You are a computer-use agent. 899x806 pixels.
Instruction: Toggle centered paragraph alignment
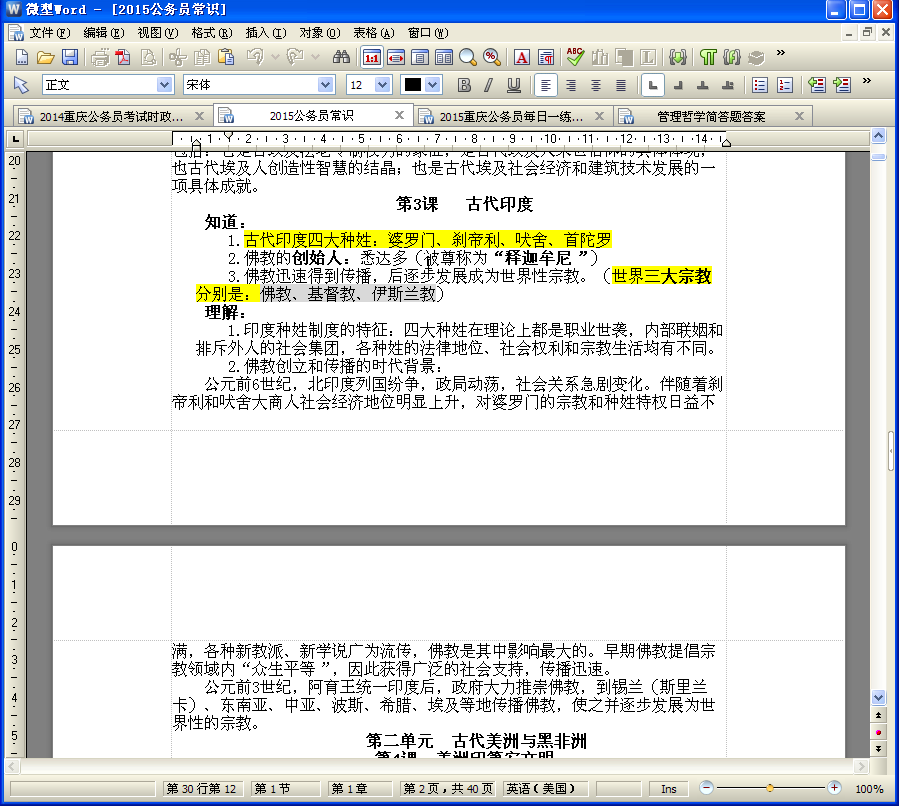(596, 85)
